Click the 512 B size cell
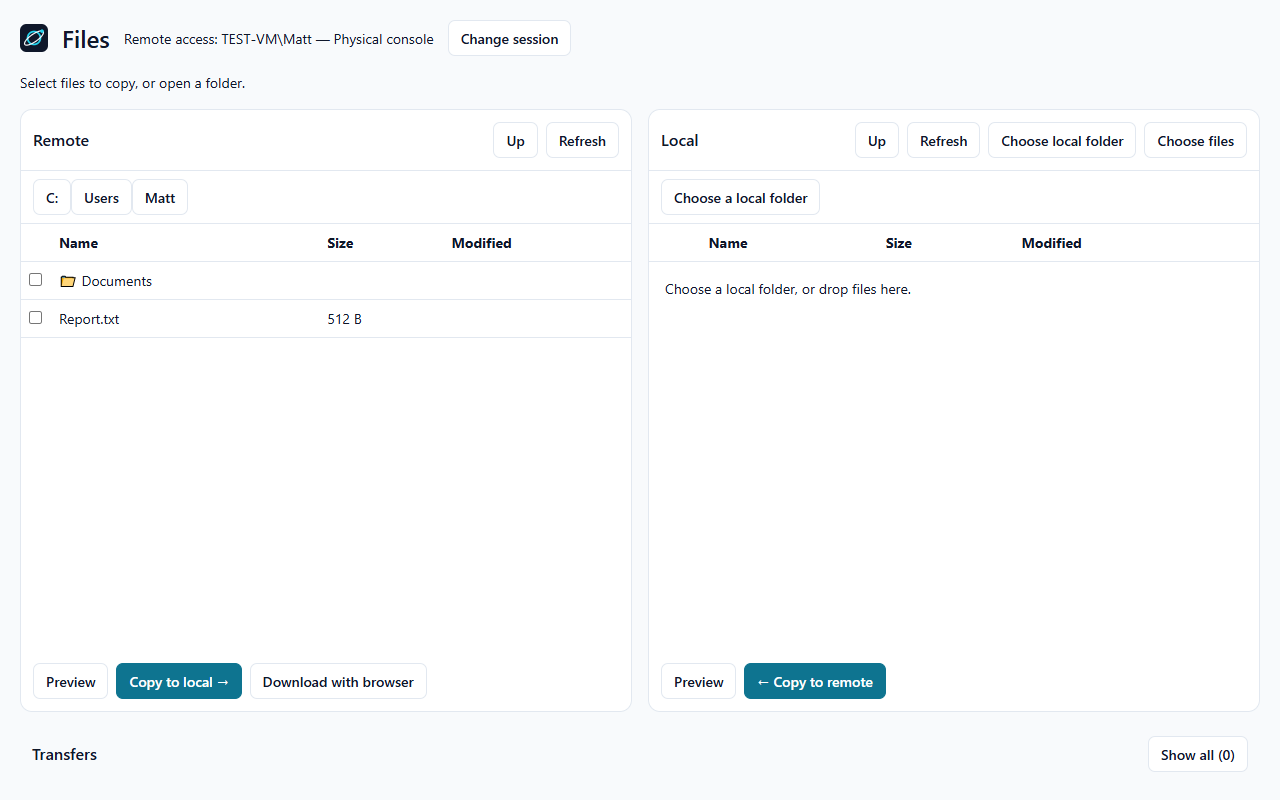Image resolution: width=1280 pixels, height=800 pixels. (x=345, y=319)
